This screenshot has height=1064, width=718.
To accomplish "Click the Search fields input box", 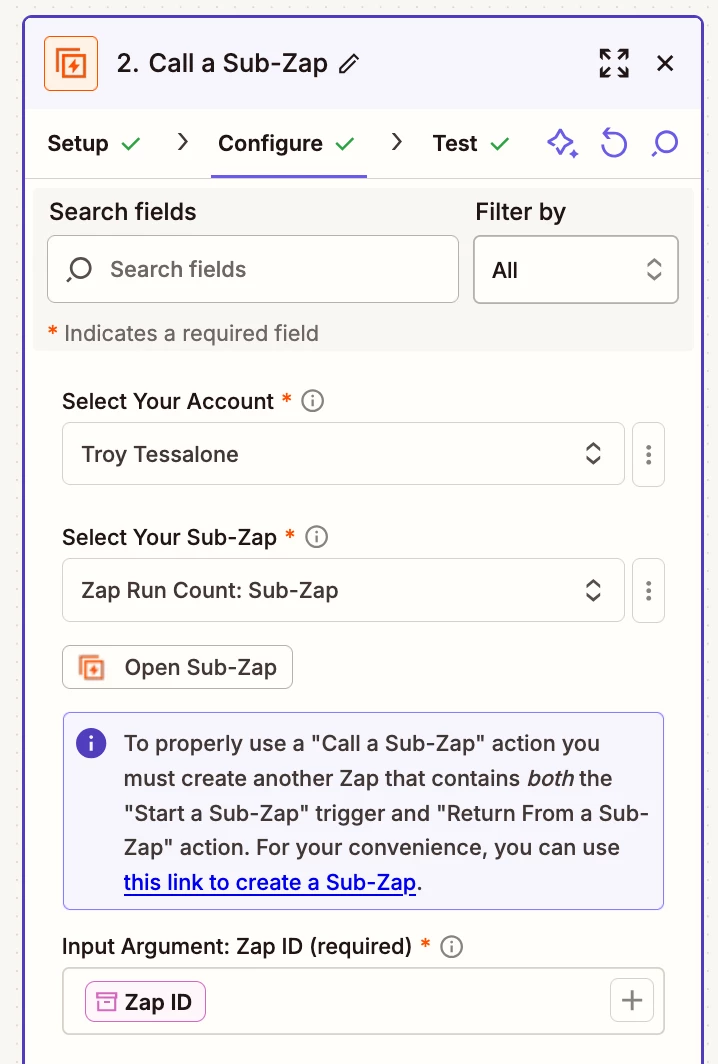I will point(253,269).
